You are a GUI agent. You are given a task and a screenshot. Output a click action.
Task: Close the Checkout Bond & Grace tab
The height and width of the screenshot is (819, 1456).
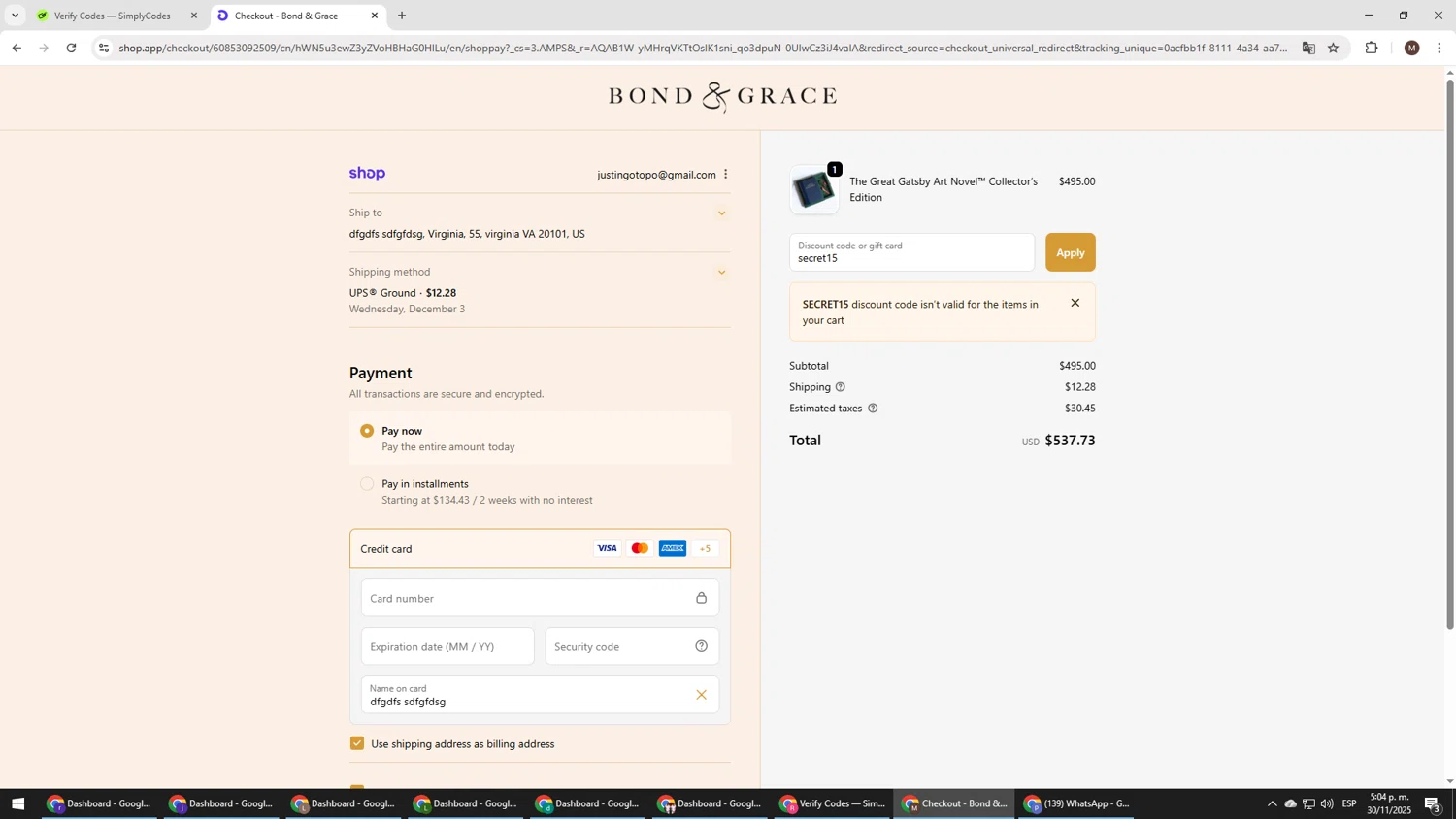coord(375,16)
